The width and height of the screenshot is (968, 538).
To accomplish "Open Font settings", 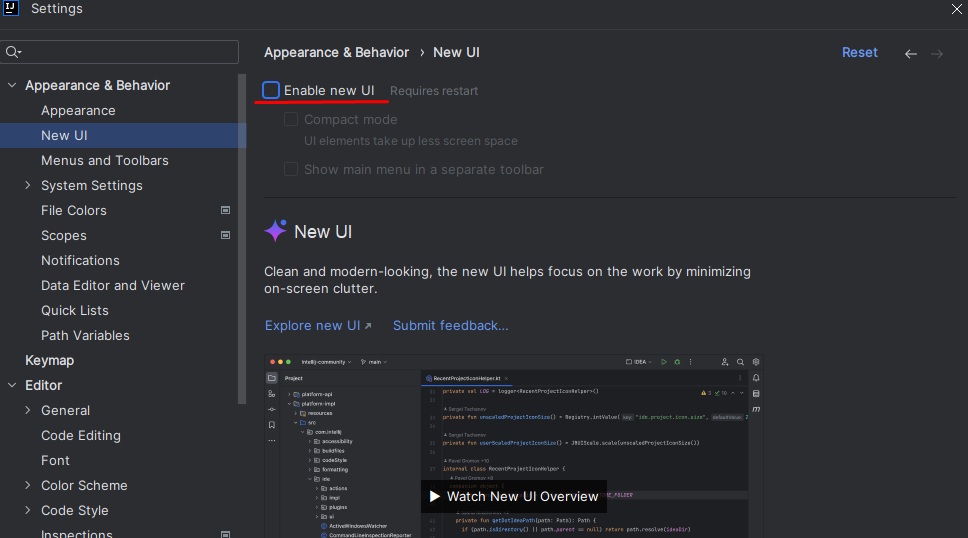I will [55, 461].
